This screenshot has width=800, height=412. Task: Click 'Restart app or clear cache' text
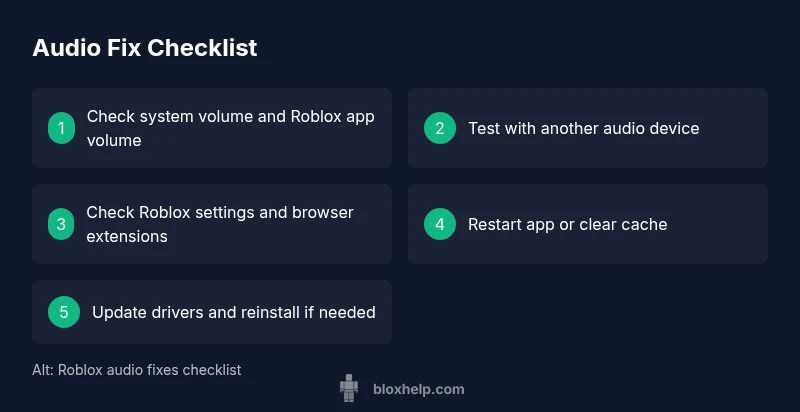click(567, 224)
